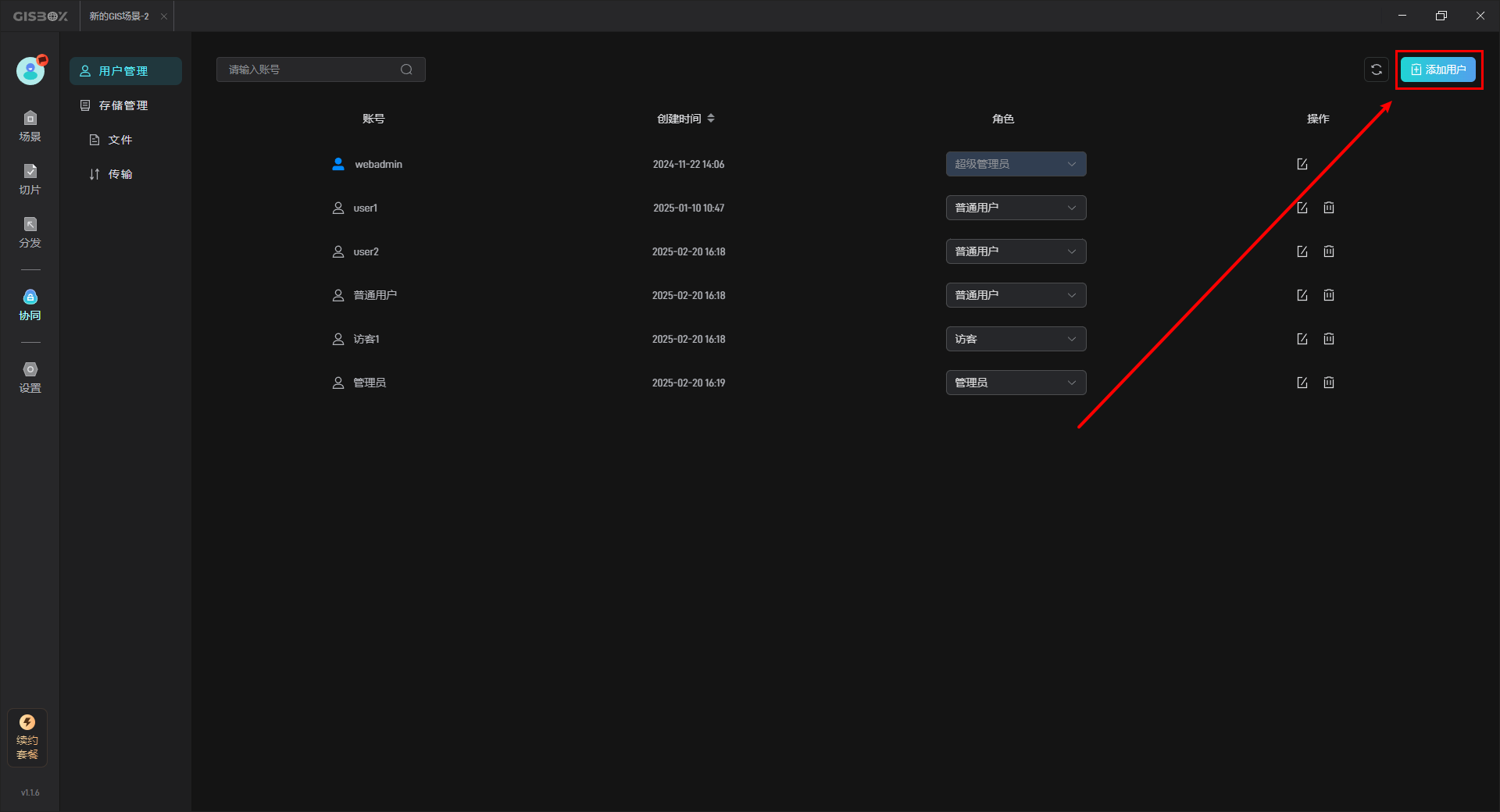
Task: Click the search magnifier icon
Action: [x=406, y=69]
